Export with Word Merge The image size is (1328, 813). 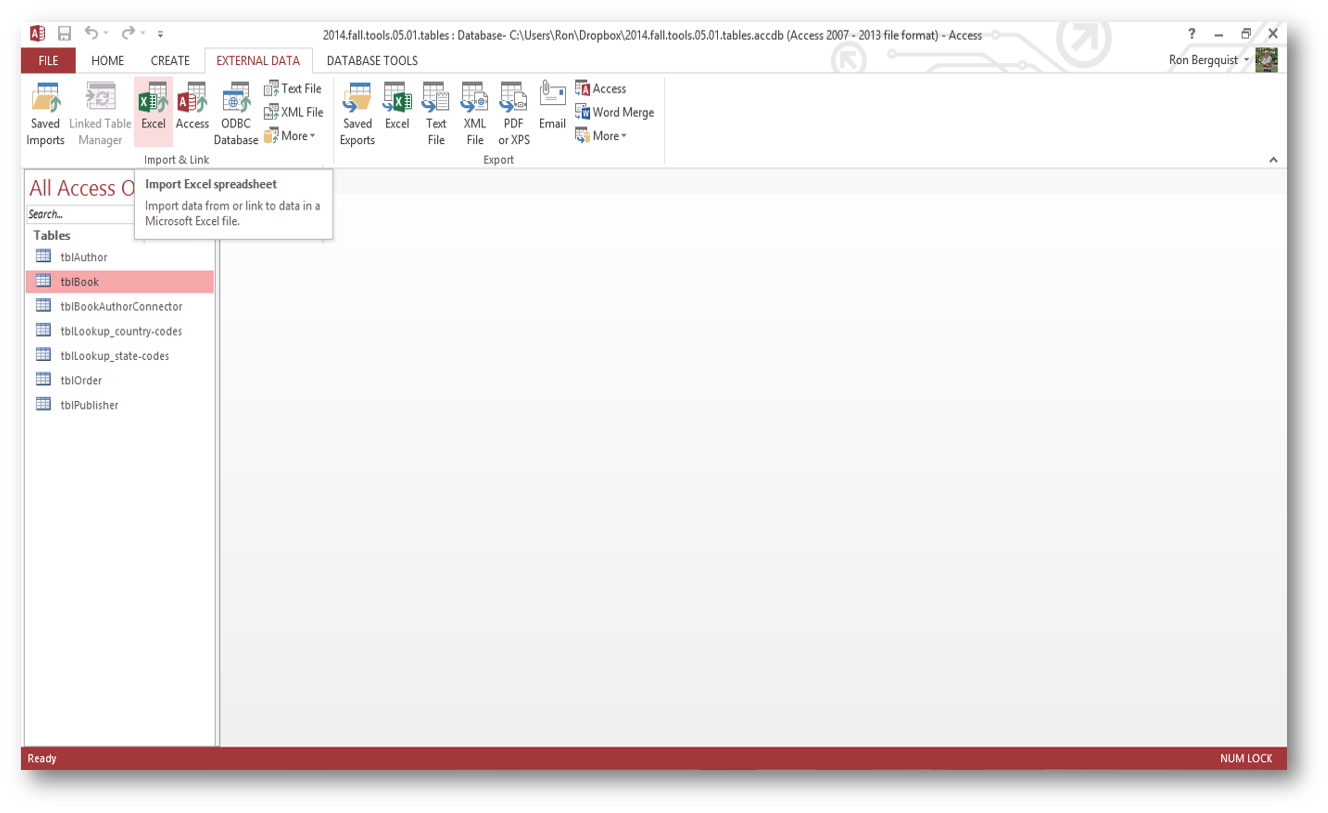(x=614, y=112)
